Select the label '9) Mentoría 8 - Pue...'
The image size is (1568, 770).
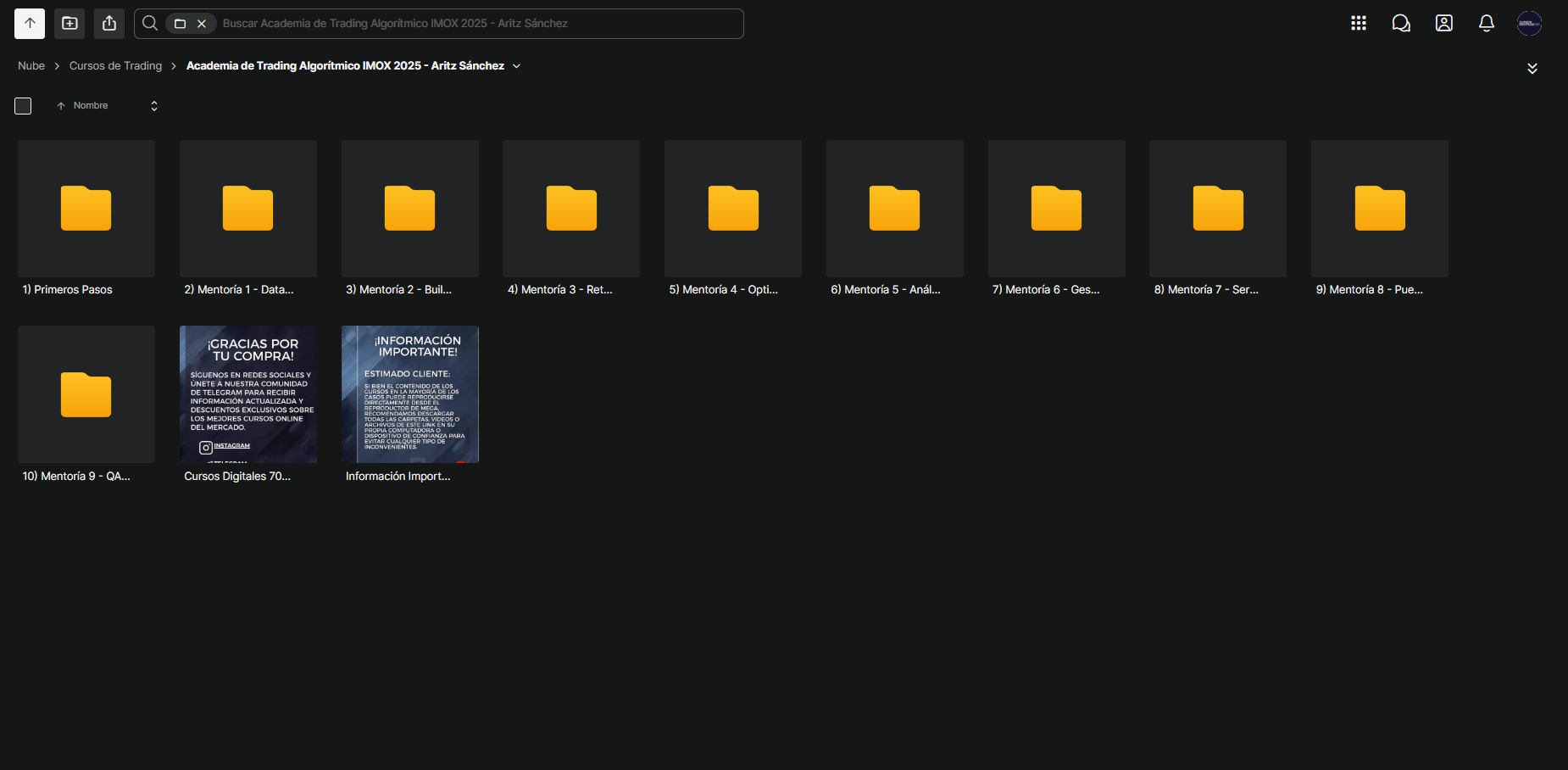(1370, 290)
